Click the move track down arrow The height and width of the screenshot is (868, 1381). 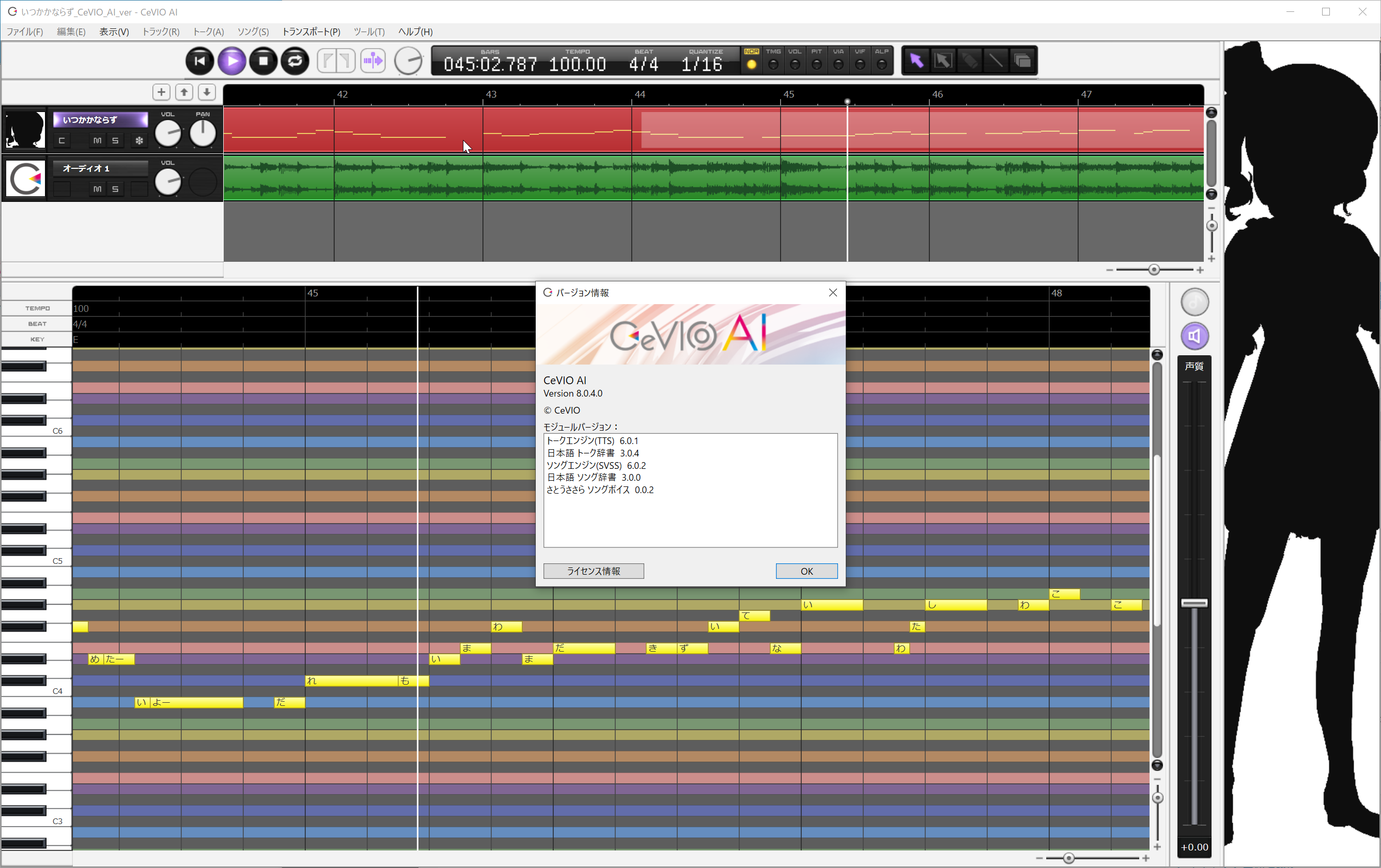point(207,92)
